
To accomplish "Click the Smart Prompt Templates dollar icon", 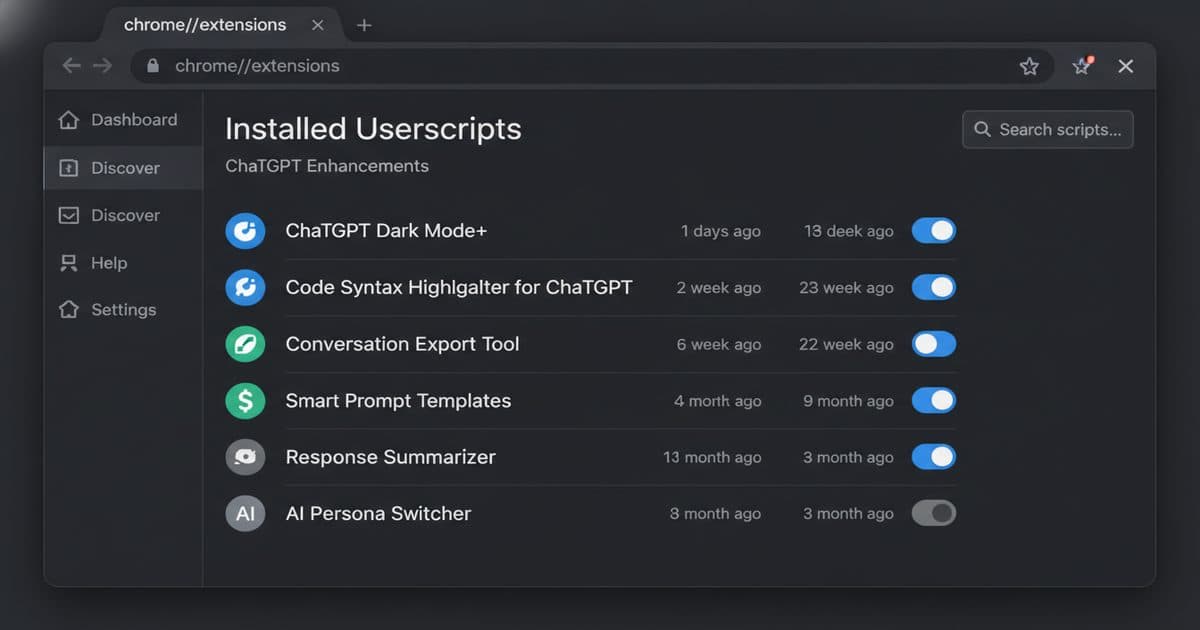I will [245, 401].
